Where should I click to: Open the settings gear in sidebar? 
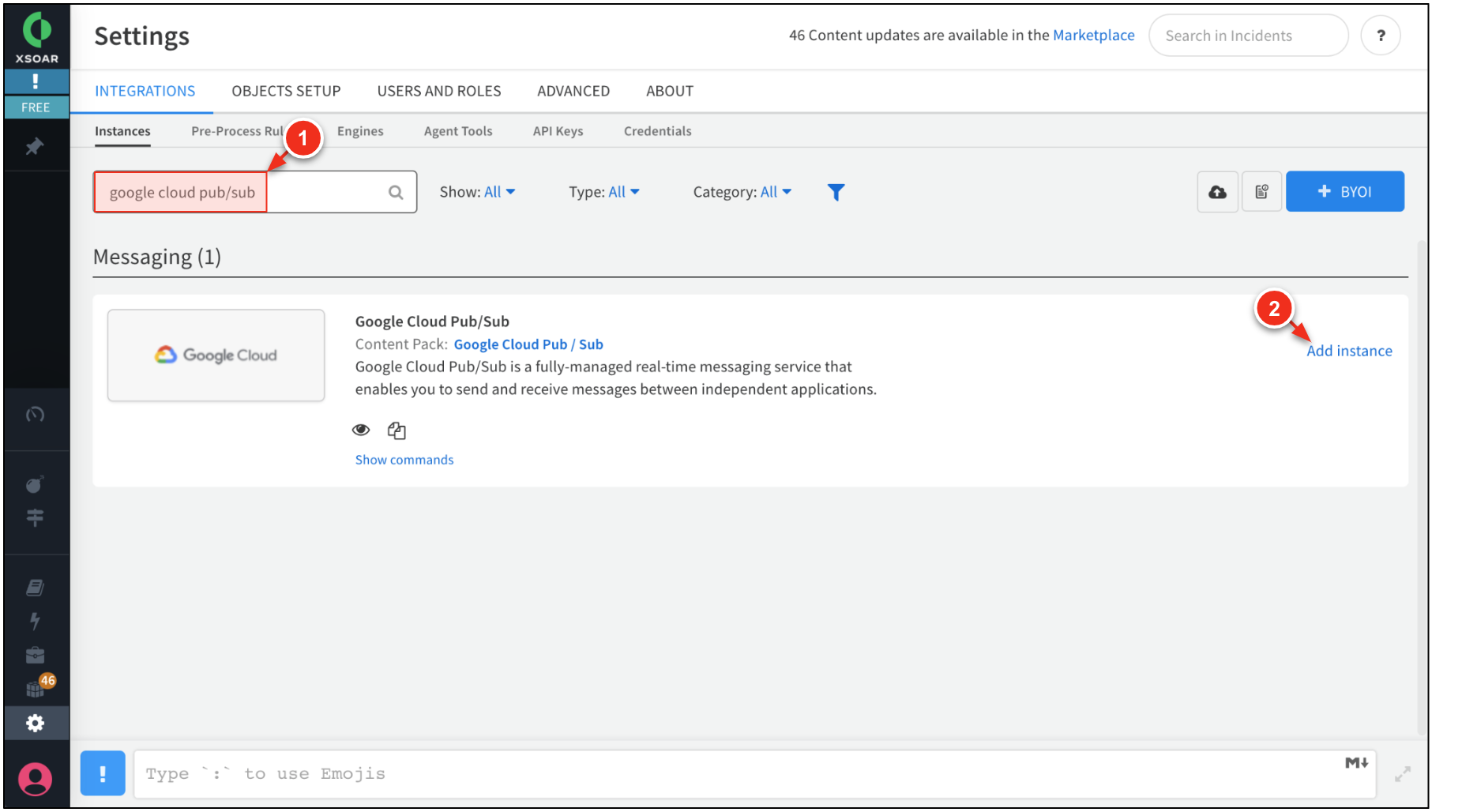35,723
